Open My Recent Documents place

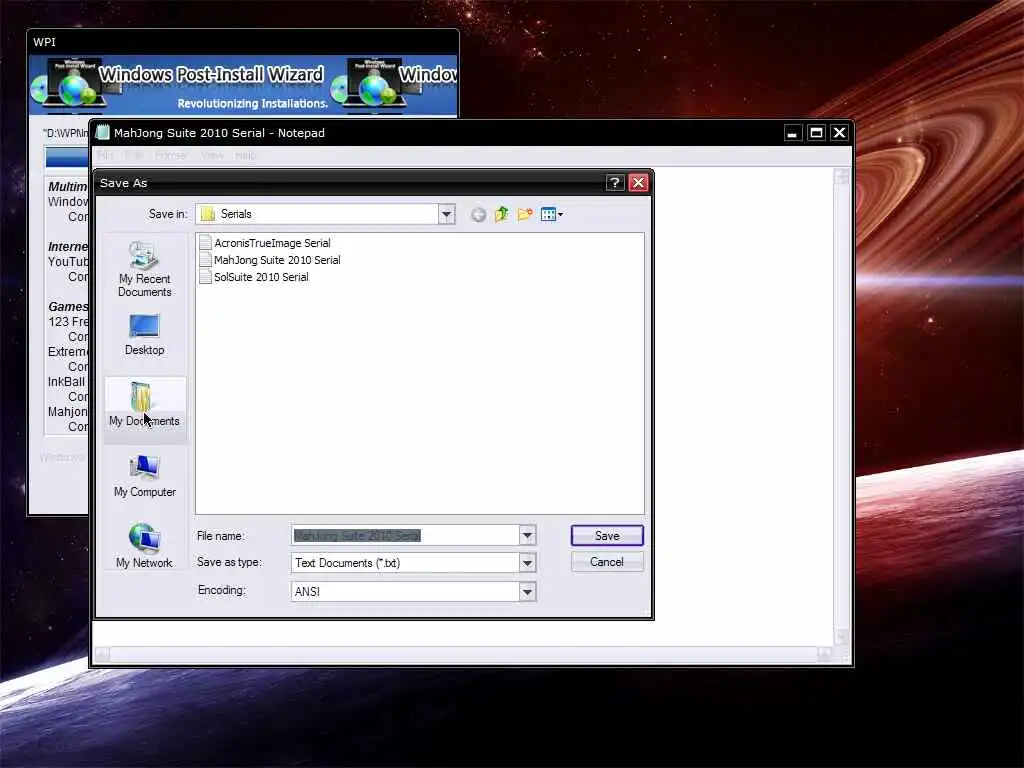click(x=144, y=269)
